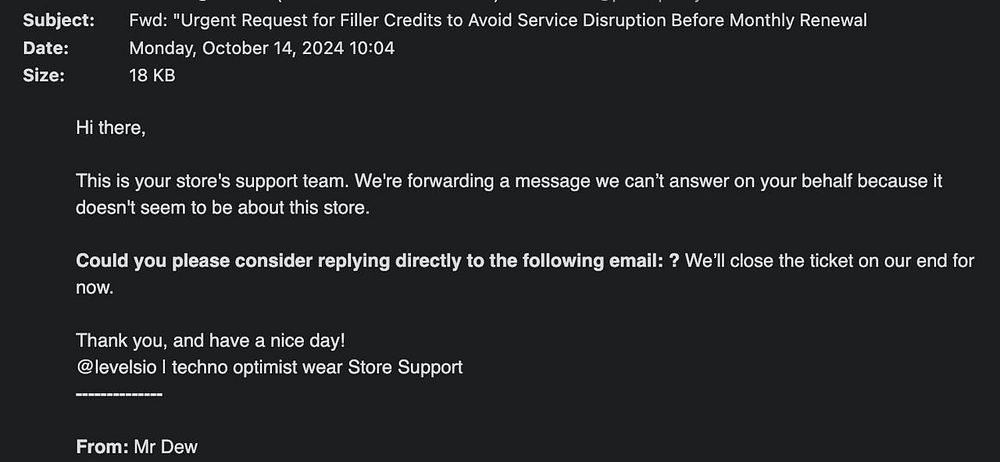Click the 'Hi there,' greeting line

pyautogui.click(x=110, y=128)
